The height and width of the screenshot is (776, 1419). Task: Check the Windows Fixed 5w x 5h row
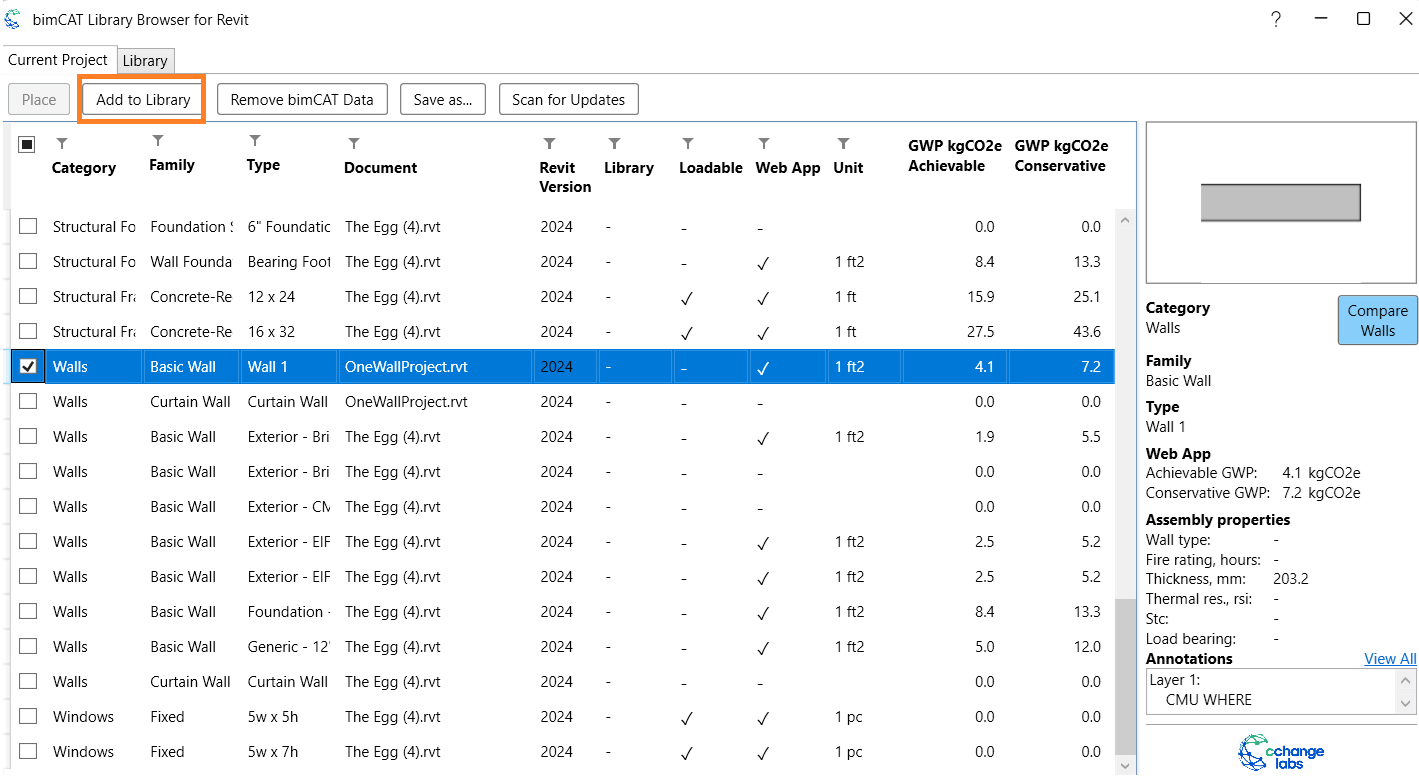point(28,717)
